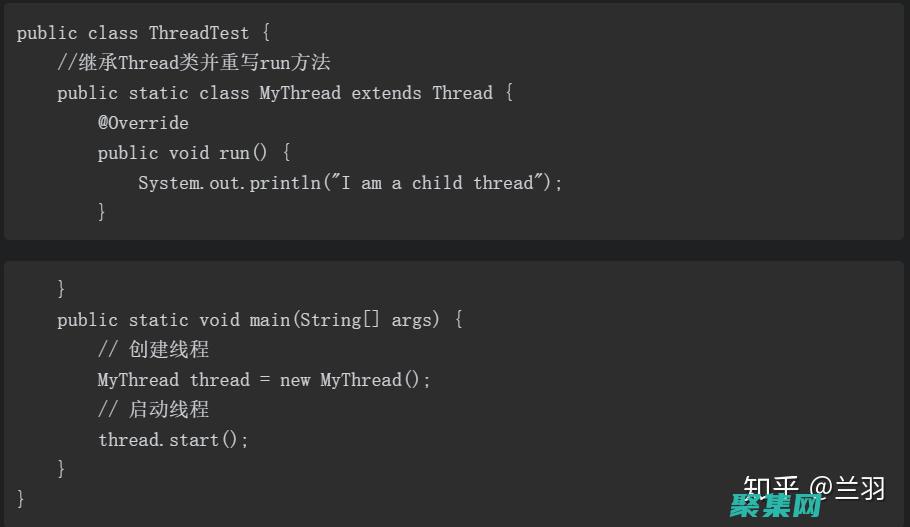Click the main method name

coord(269,320)
